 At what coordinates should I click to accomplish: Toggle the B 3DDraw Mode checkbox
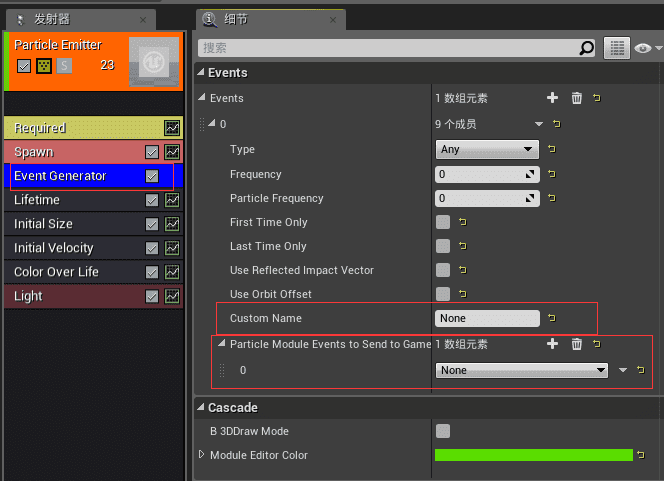tap(443, 431)
